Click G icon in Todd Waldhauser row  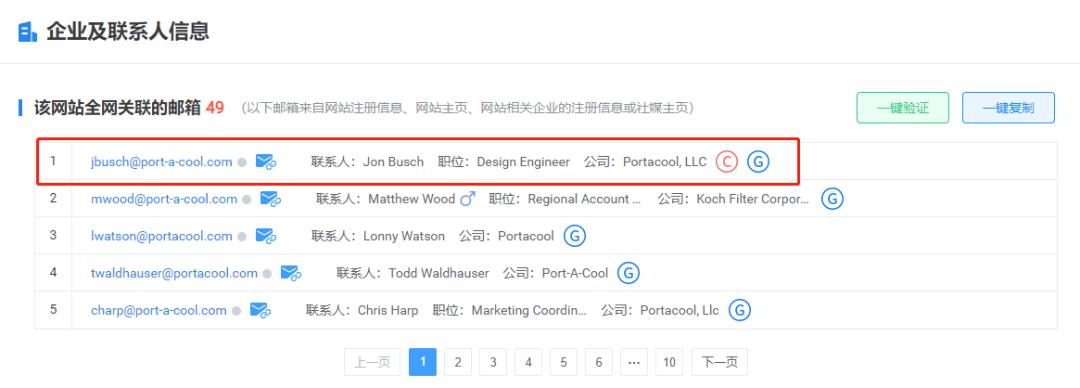[x=628, y=274]
